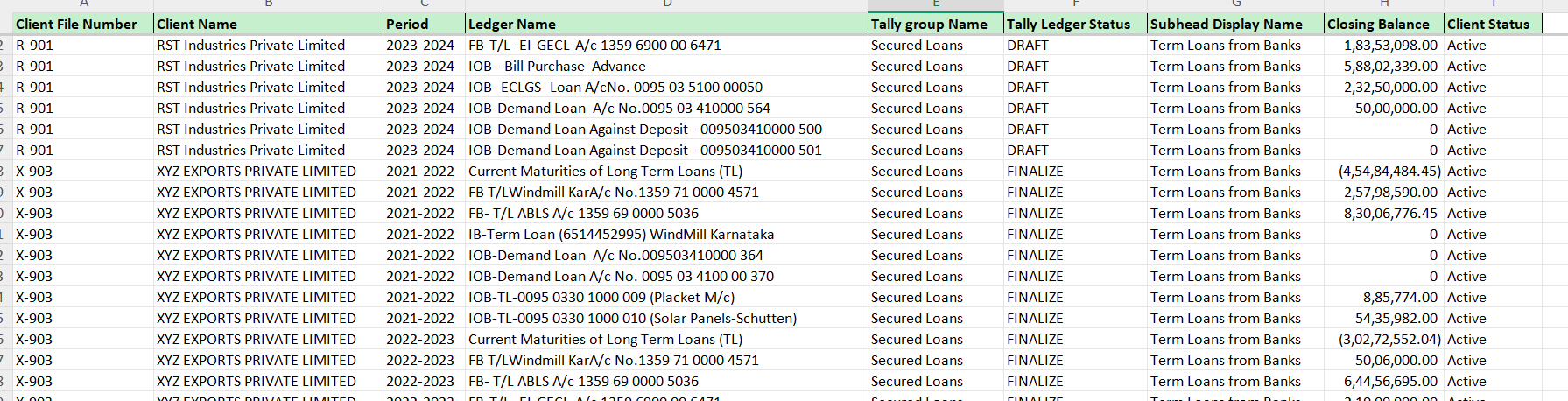
Task: Select the IOB -ECLGS- Loan ledger cell
Action: click(x=615, y=88)
